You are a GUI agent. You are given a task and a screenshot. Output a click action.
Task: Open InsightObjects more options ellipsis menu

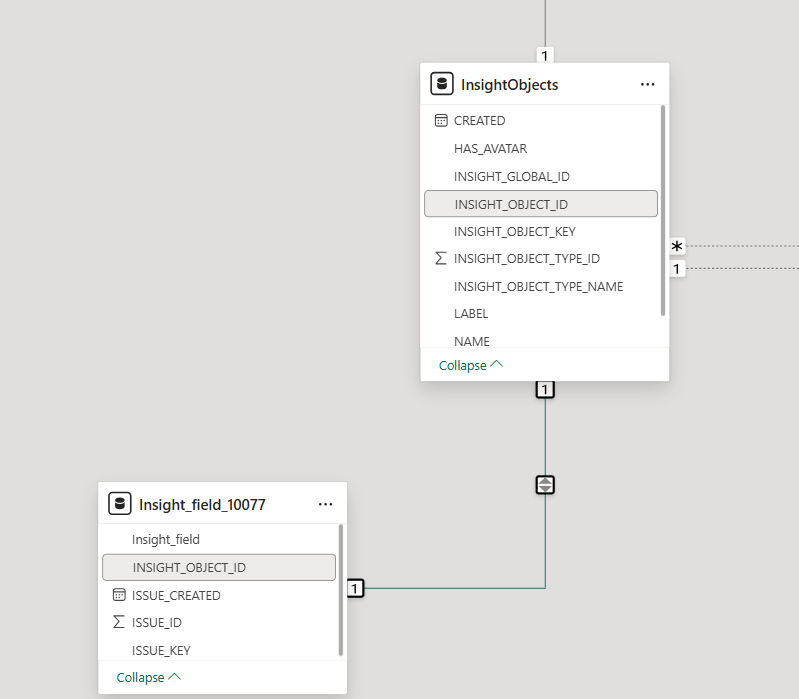(647, 85)
